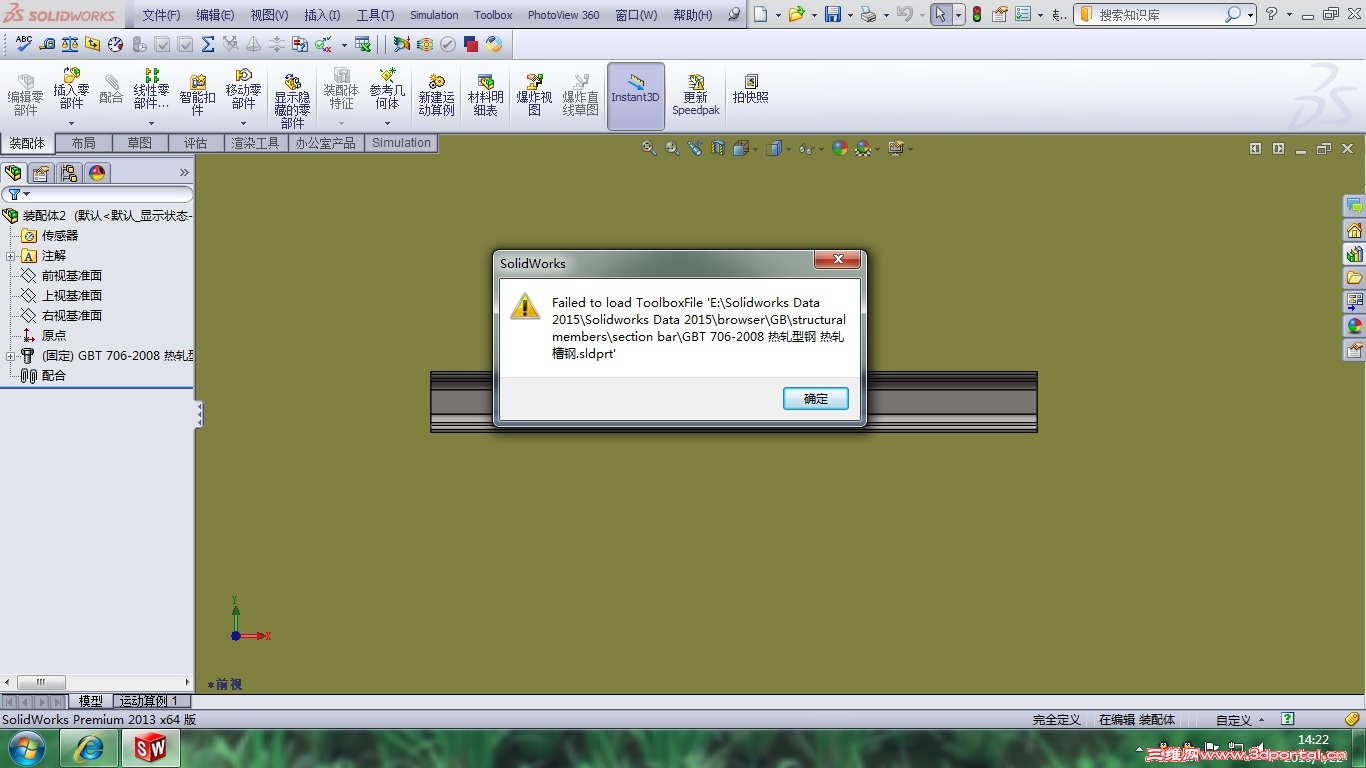The height and width of the screenshot is (768, 1366).
Task: Click the 搜索知识库 search field
Action: (x=1158, y=15)
